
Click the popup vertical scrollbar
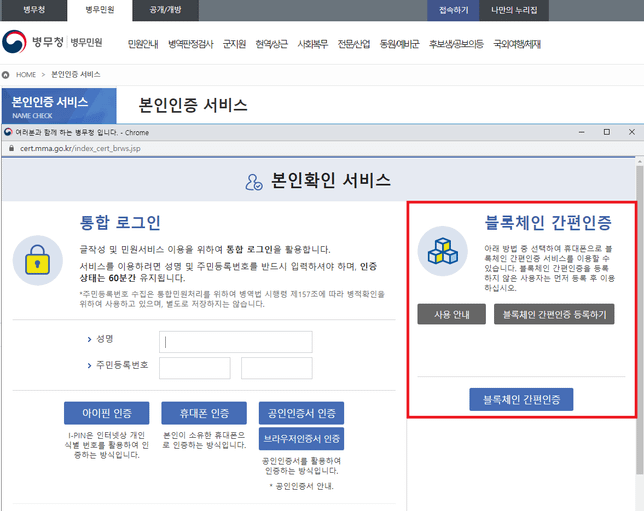639,320
